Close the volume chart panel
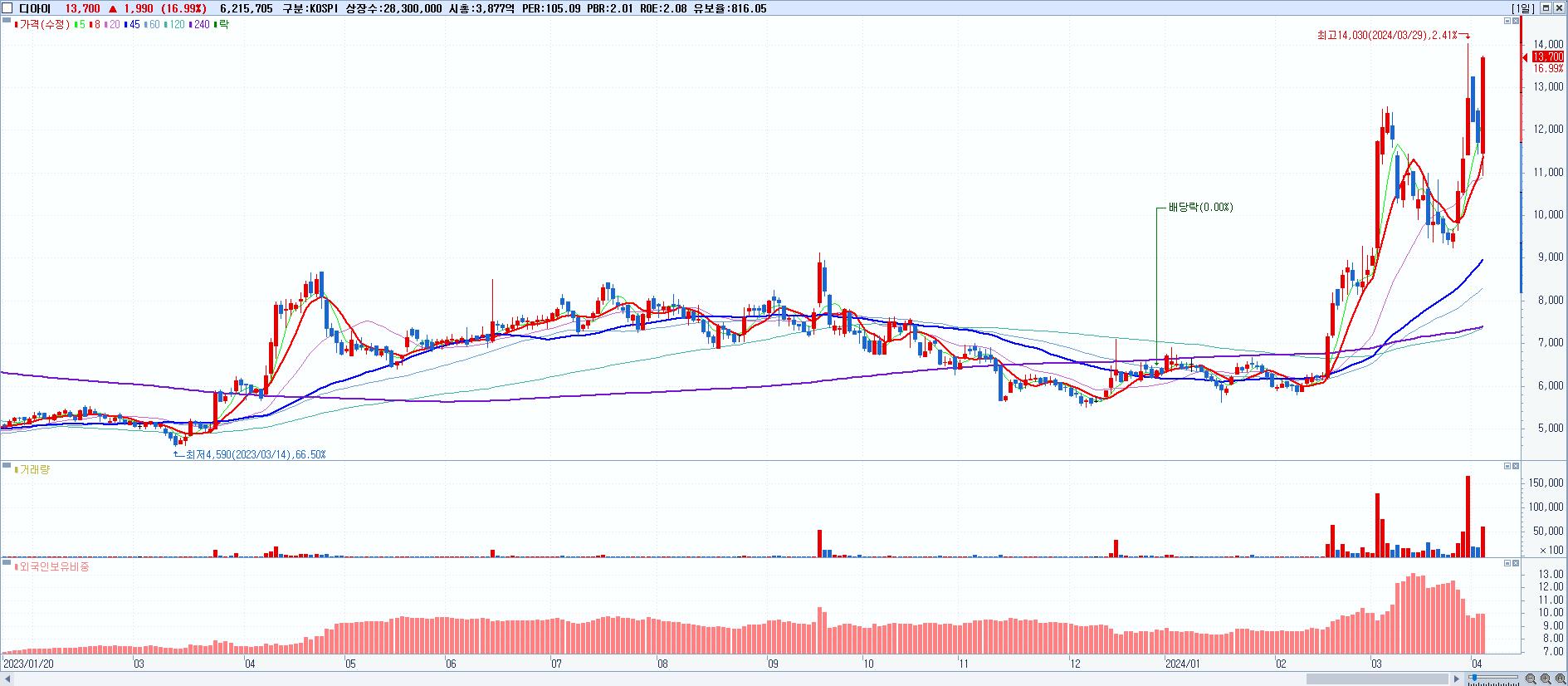Image resolution: width=1568 pixels, height=686 pixels. coord(1516,467)
